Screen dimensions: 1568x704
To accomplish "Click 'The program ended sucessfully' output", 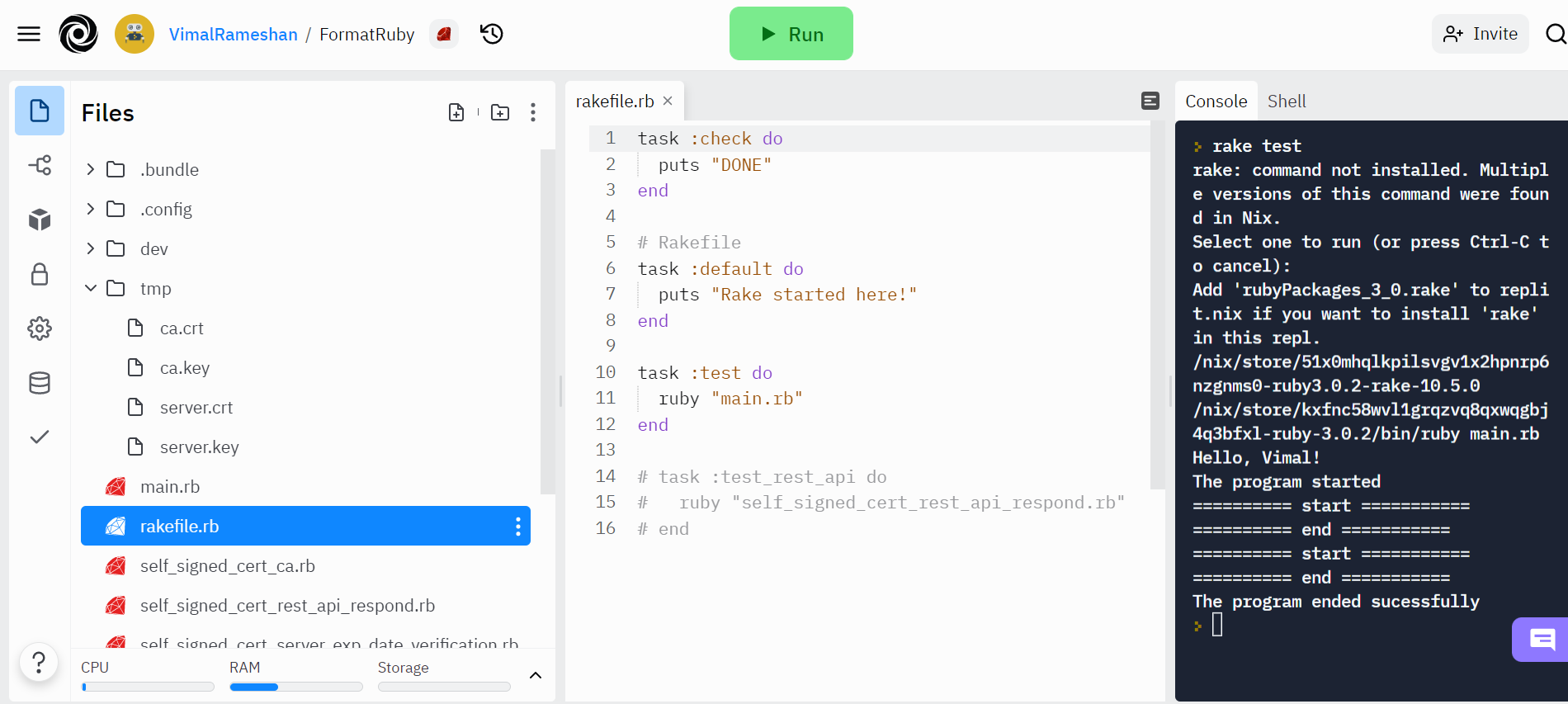I will [1336, 601].
